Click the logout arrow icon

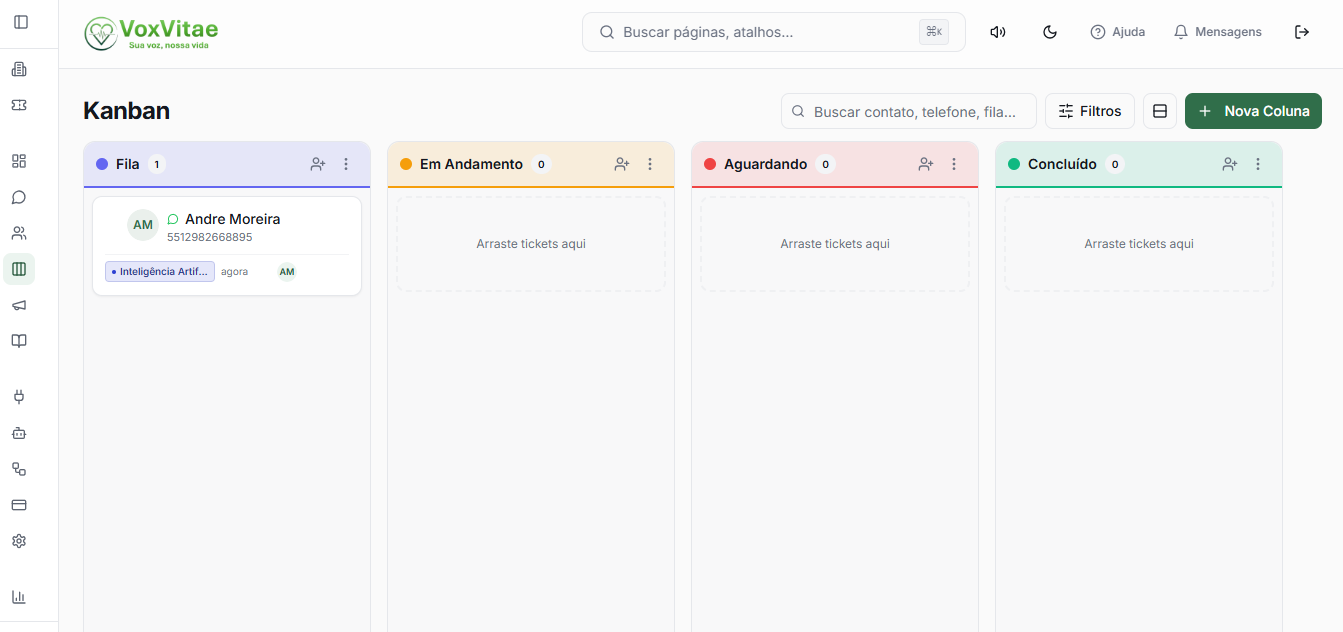tap(1302, 32)
